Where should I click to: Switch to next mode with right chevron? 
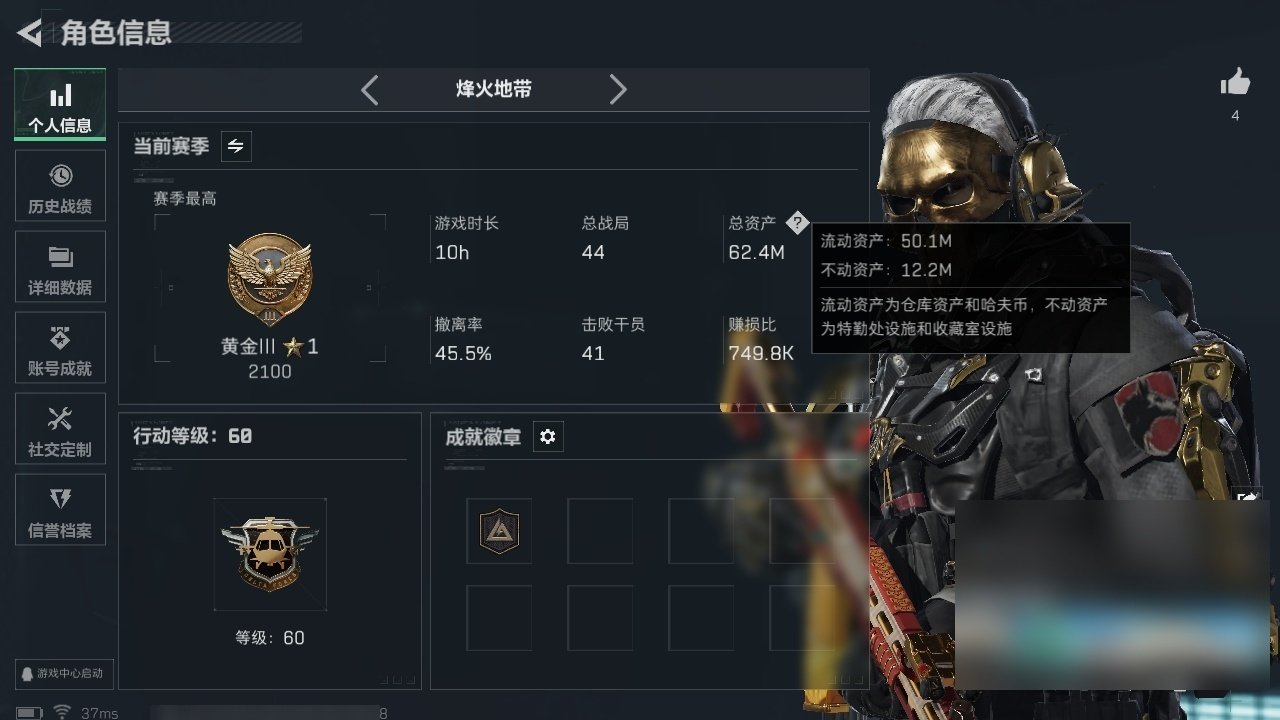pyautogui.click(x=618, y=90)
